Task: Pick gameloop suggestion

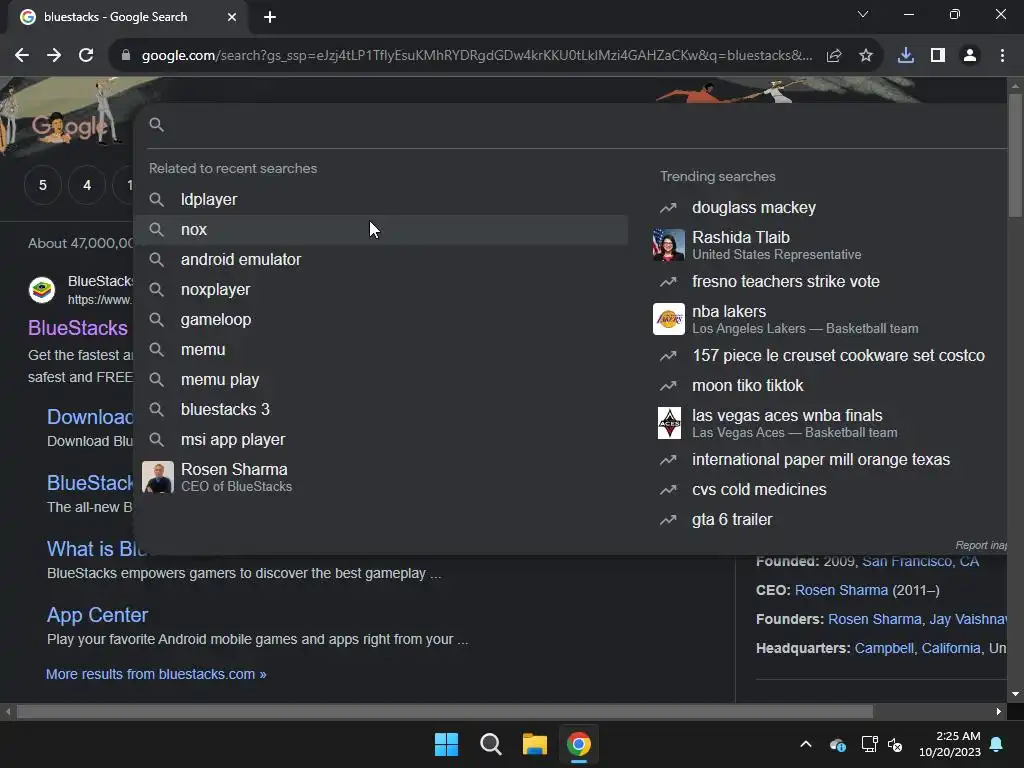Action: point(381,319)
